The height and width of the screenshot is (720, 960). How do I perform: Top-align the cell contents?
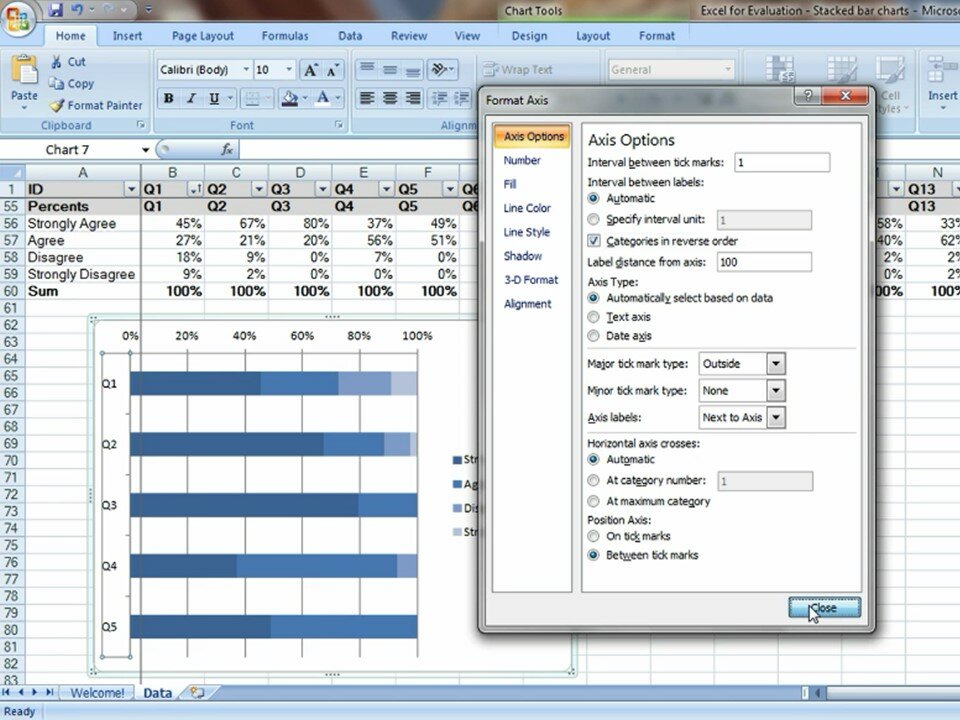[x=367, y=69]
